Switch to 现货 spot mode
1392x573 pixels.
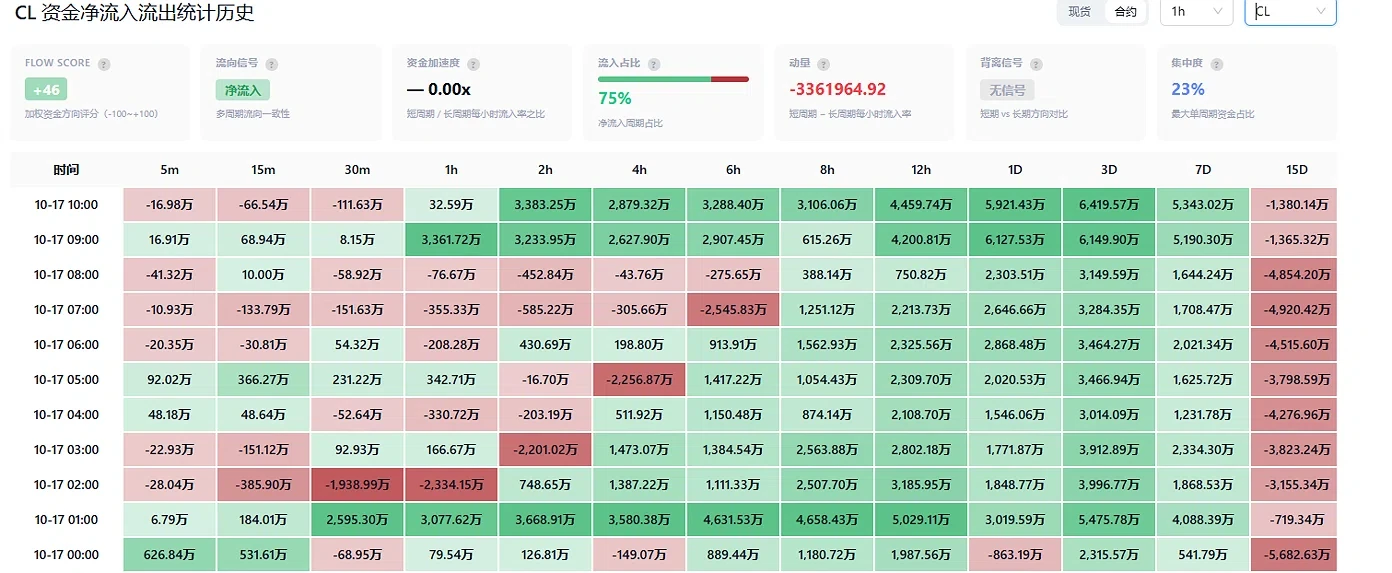tap(1080, 12)
